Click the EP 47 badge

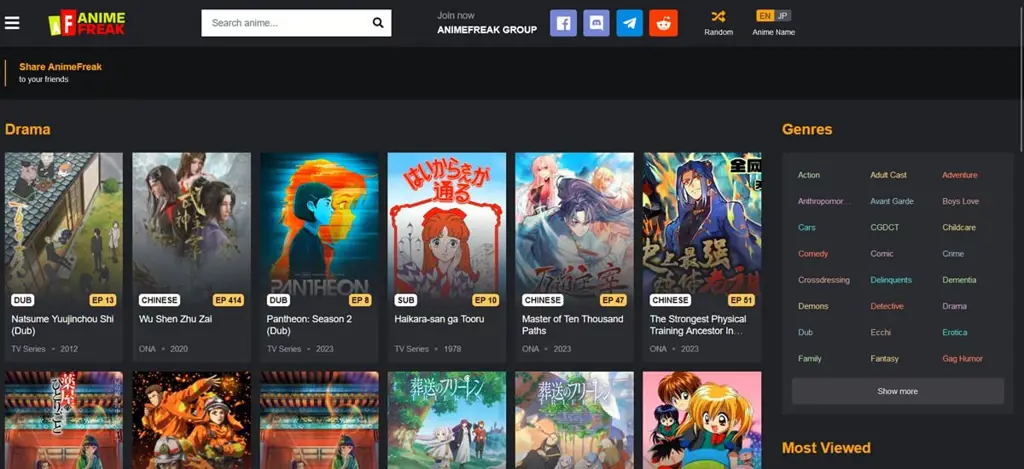613,300
